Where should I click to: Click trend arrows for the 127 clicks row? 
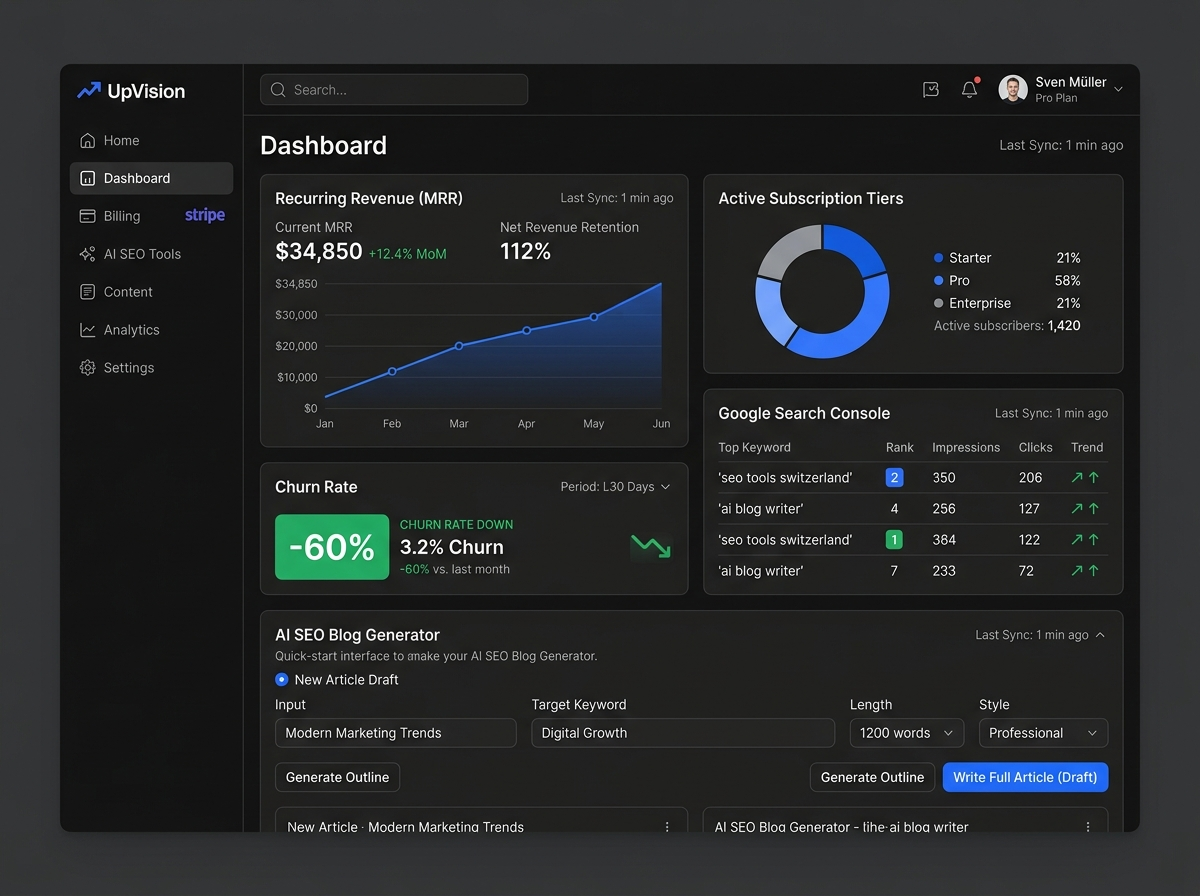point(1085,509)
